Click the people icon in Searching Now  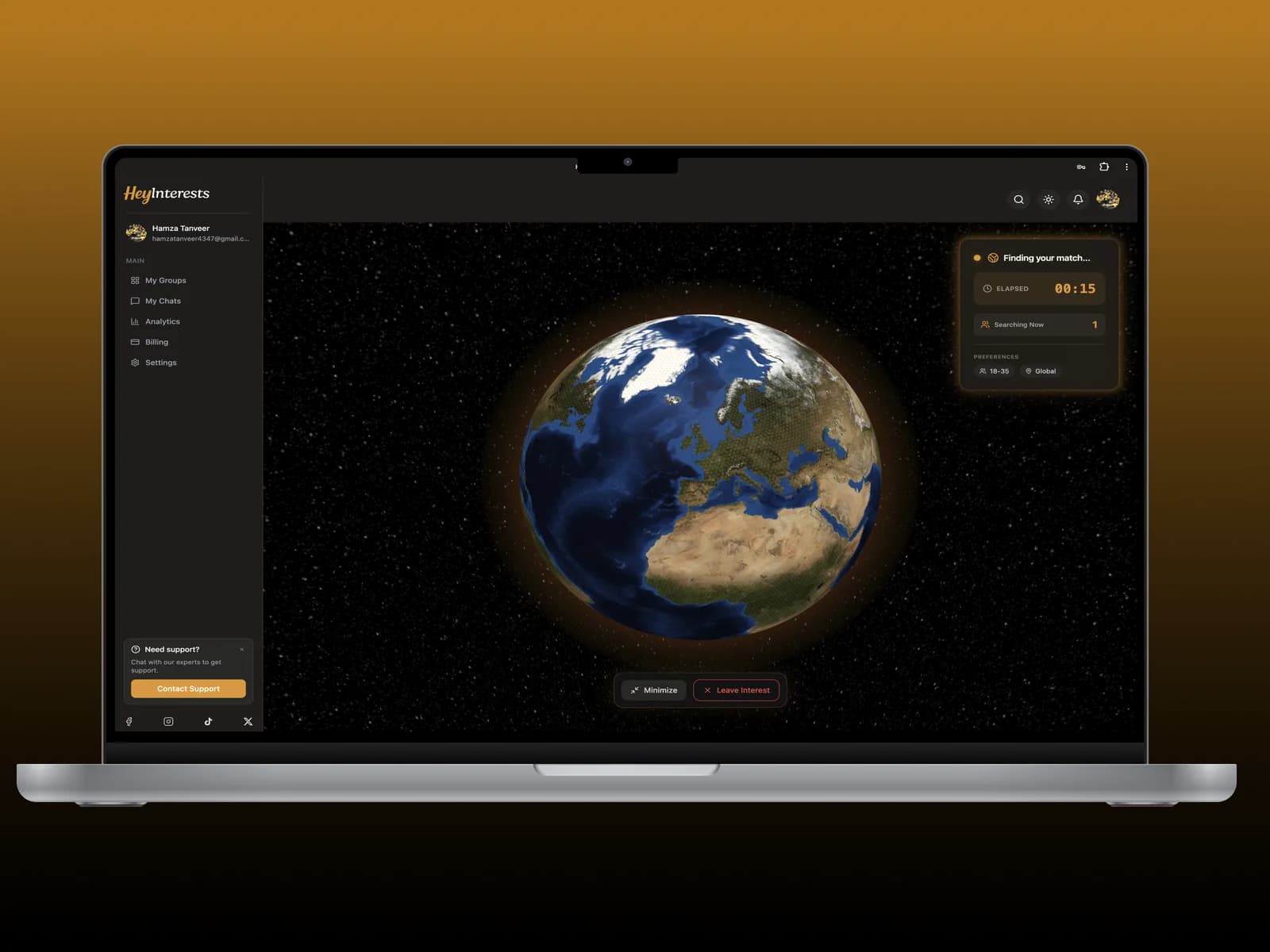pos(985,325)
